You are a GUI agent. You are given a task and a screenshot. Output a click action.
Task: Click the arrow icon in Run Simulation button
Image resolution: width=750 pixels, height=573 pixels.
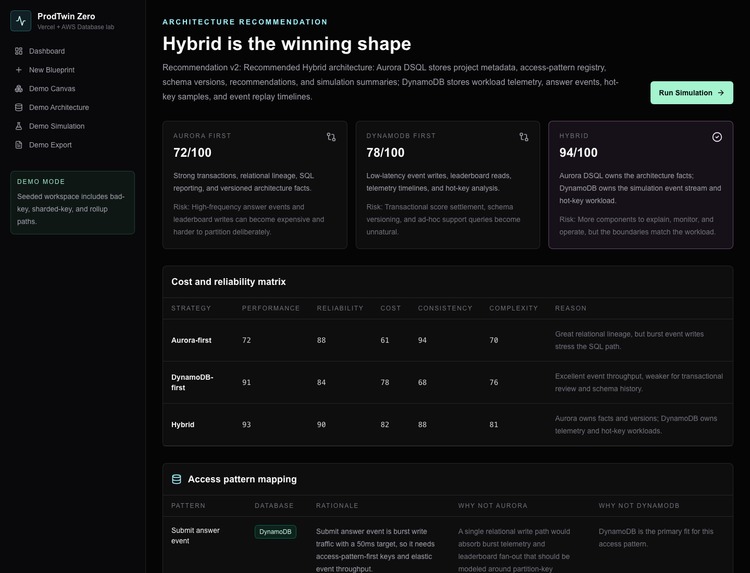(721, 93)
